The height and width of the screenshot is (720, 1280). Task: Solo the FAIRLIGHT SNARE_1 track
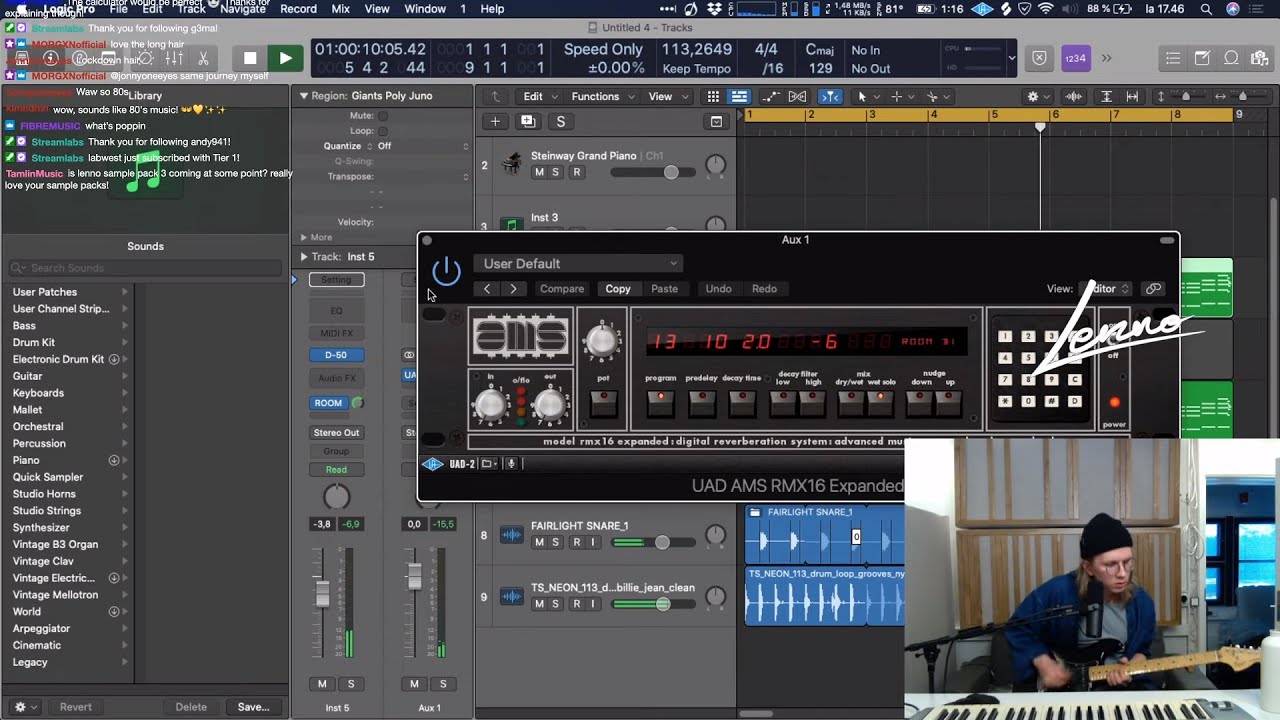pos(556,543)
